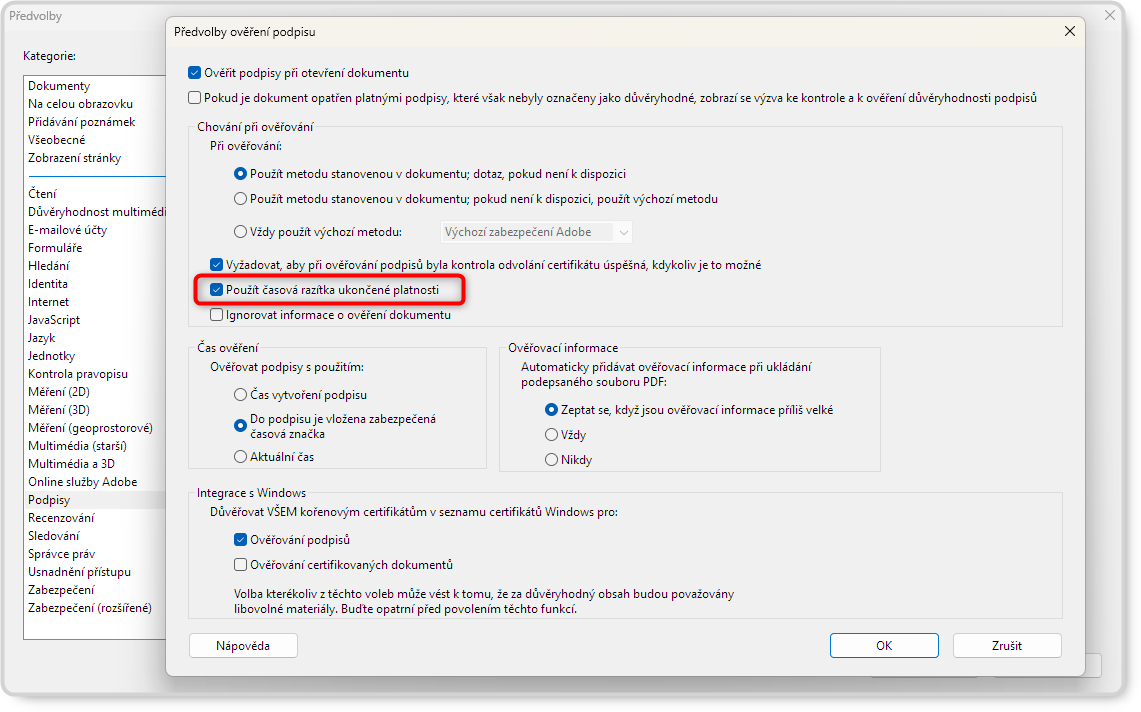Close the Předvolby ověření podpisu dialog

tap(1070, 31)
